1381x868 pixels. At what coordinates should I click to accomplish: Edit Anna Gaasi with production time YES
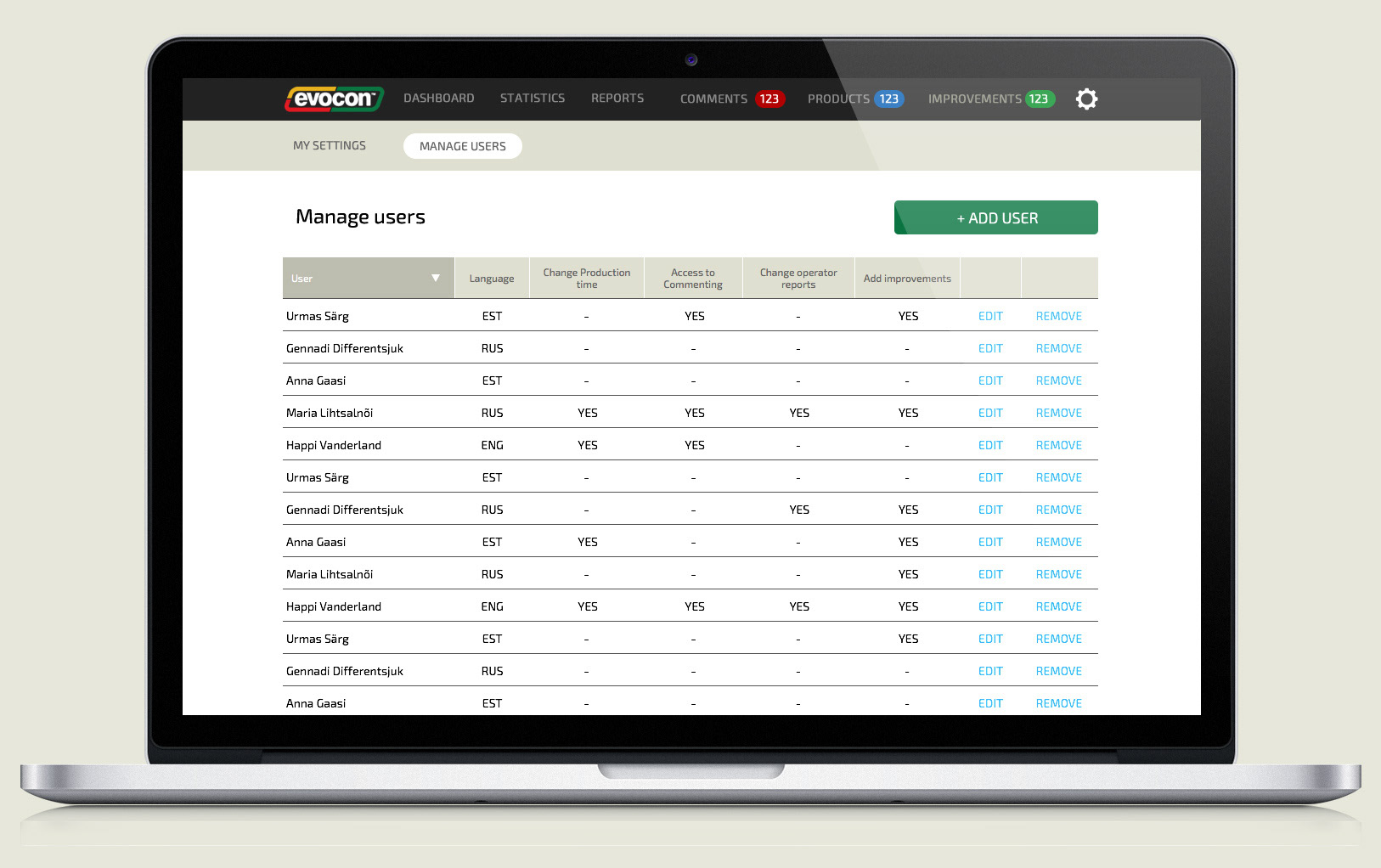(x=990, y=542)
